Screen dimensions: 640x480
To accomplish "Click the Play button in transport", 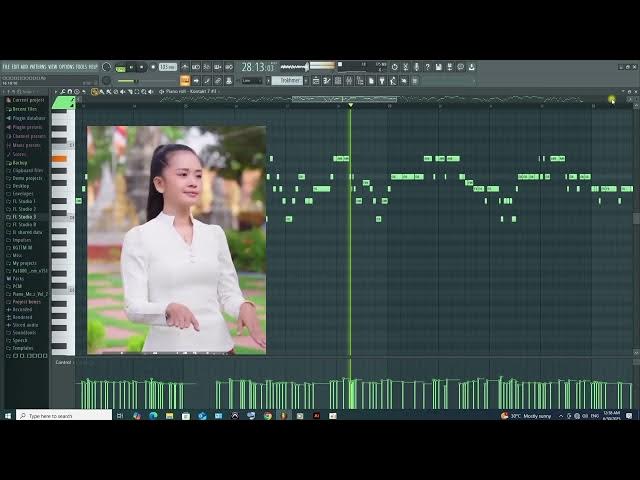I will pyautogui.click(x=131, y=67).
